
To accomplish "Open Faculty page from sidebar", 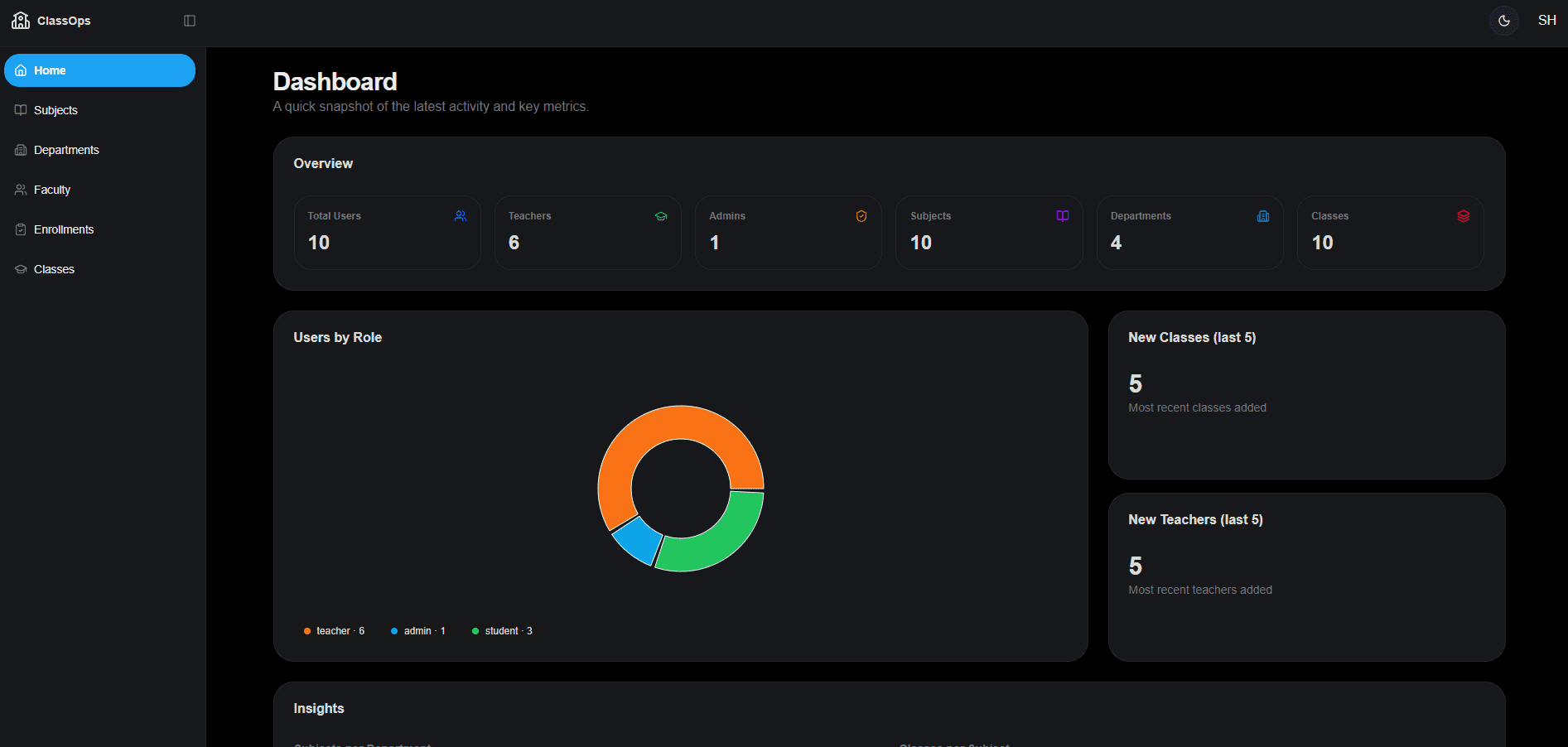I will tap(99, 190).
